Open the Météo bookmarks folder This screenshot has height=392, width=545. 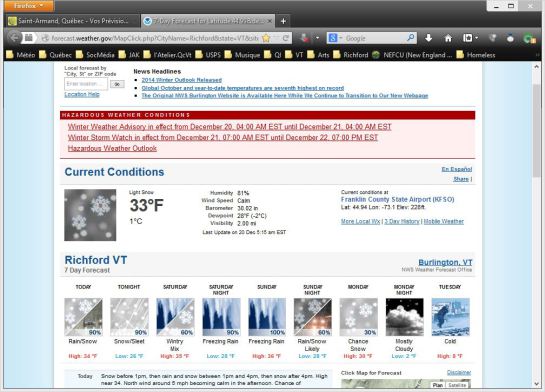[x=21, y=55]
